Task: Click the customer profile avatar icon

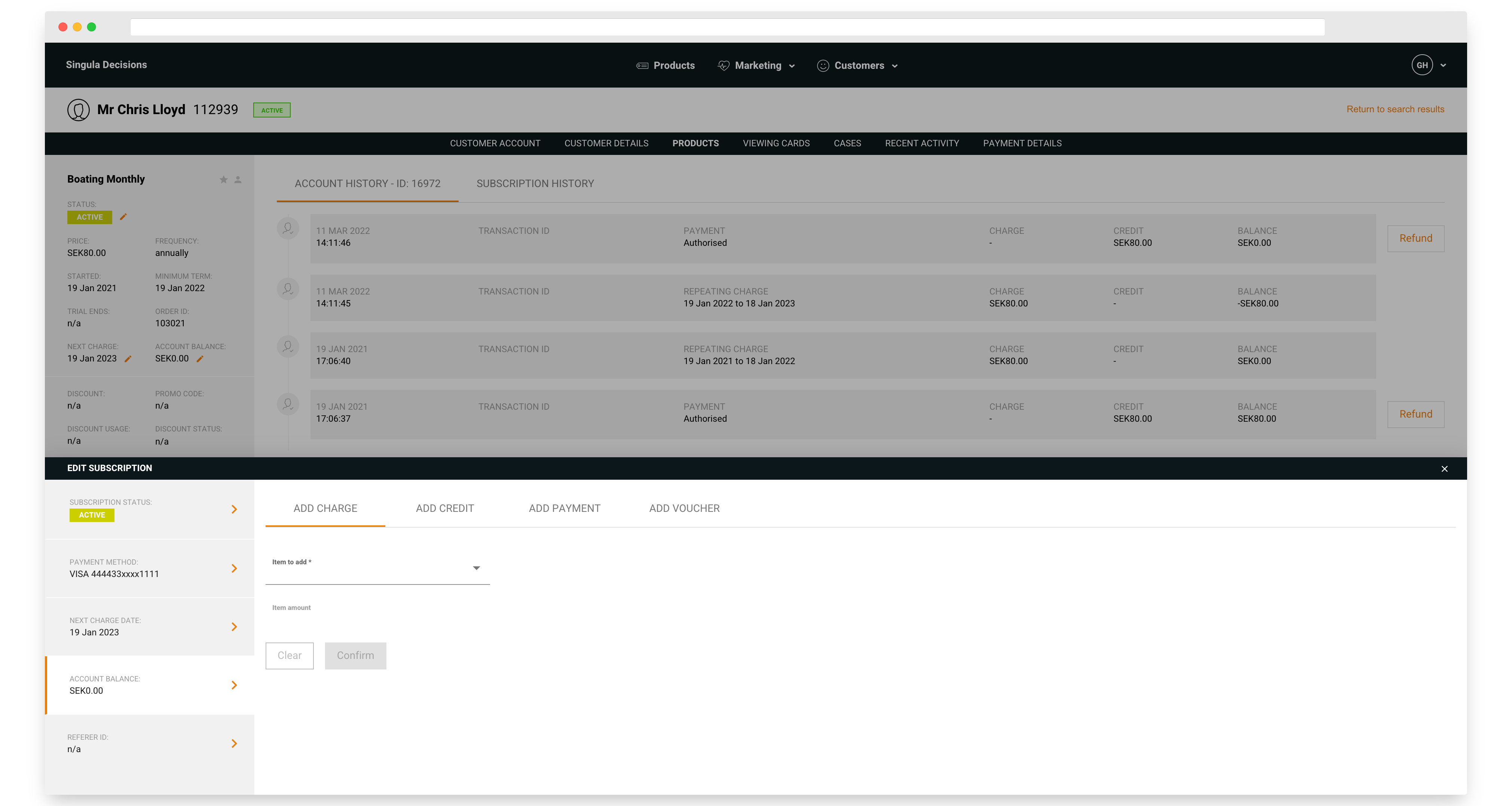Action: coord(78,110)
